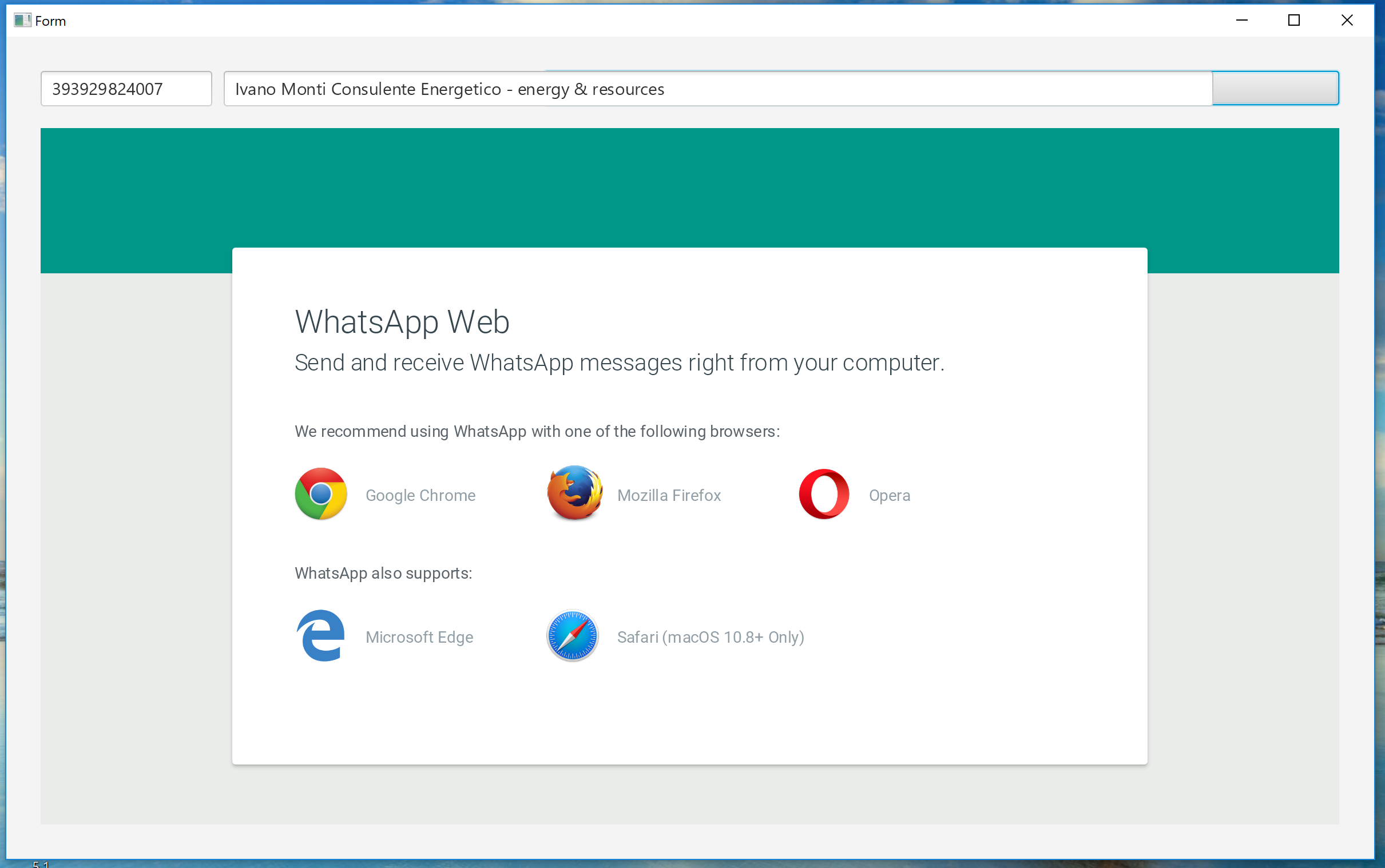
Task: Click the Safari compass icon
Action: pyautogui.click(x=573, y=636)
